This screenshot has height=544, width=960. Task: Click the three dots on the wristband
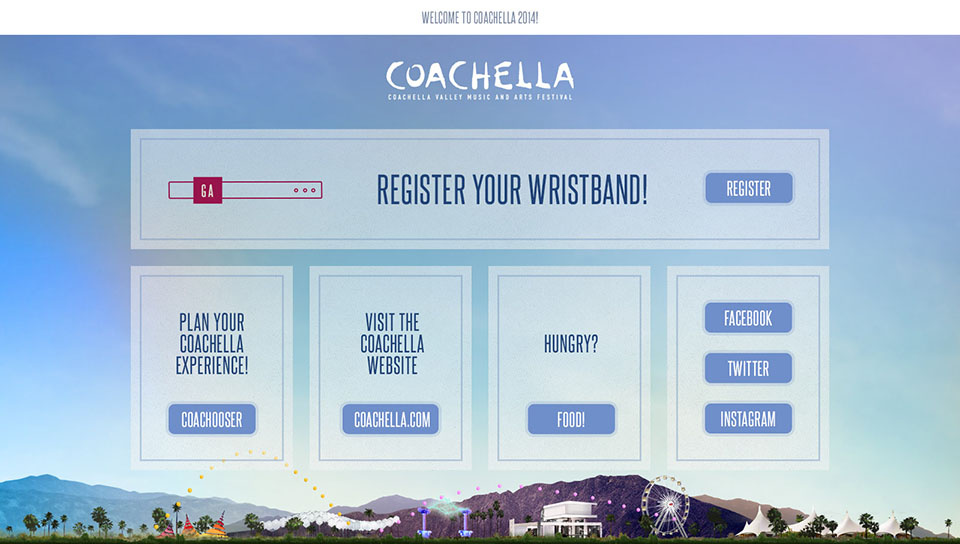point(304,190)
